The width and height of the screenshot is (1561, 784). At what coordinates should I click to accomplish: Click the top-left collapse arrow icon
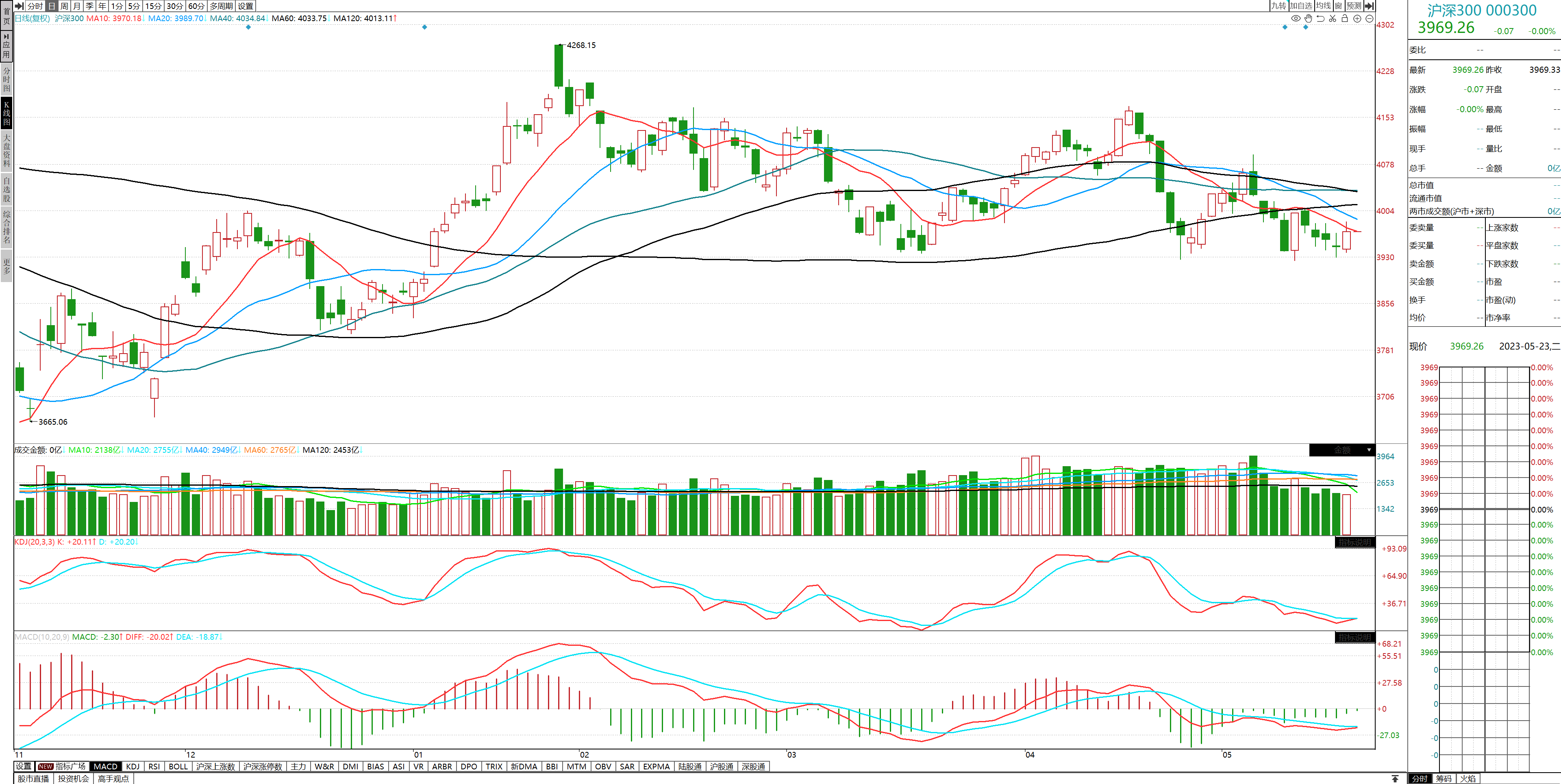click(x=19, y=5)
